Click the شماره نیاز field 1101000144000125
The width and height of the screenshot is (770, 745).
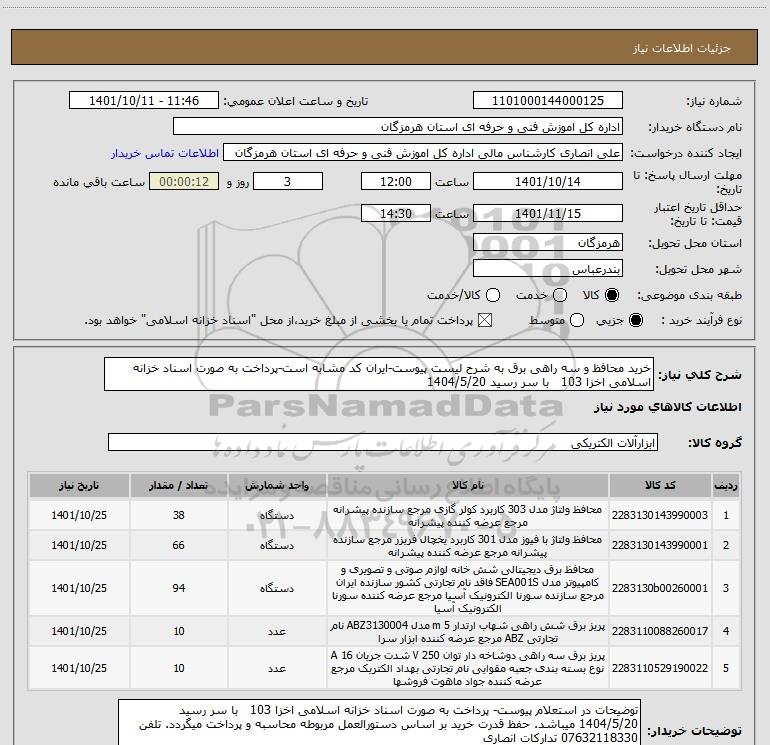pyautogui.click(x=548, y=101)
